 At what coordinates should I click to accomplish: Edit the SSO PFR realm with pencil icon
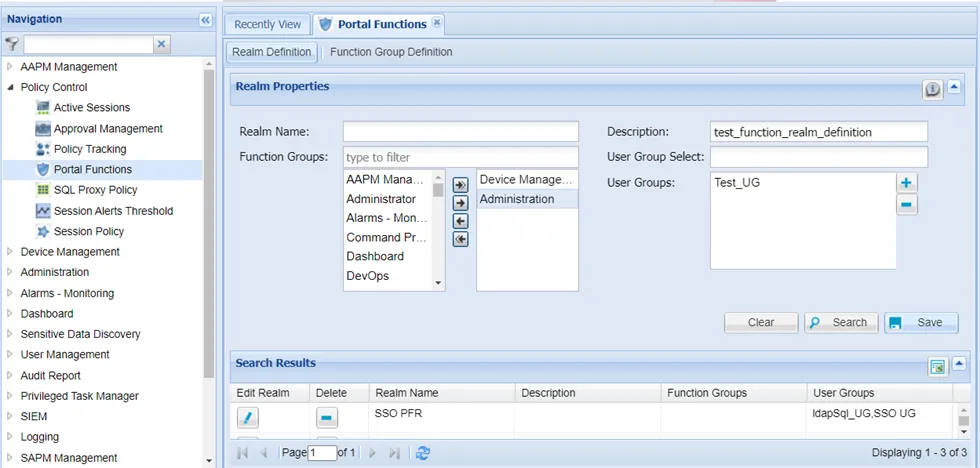[248, 417]
